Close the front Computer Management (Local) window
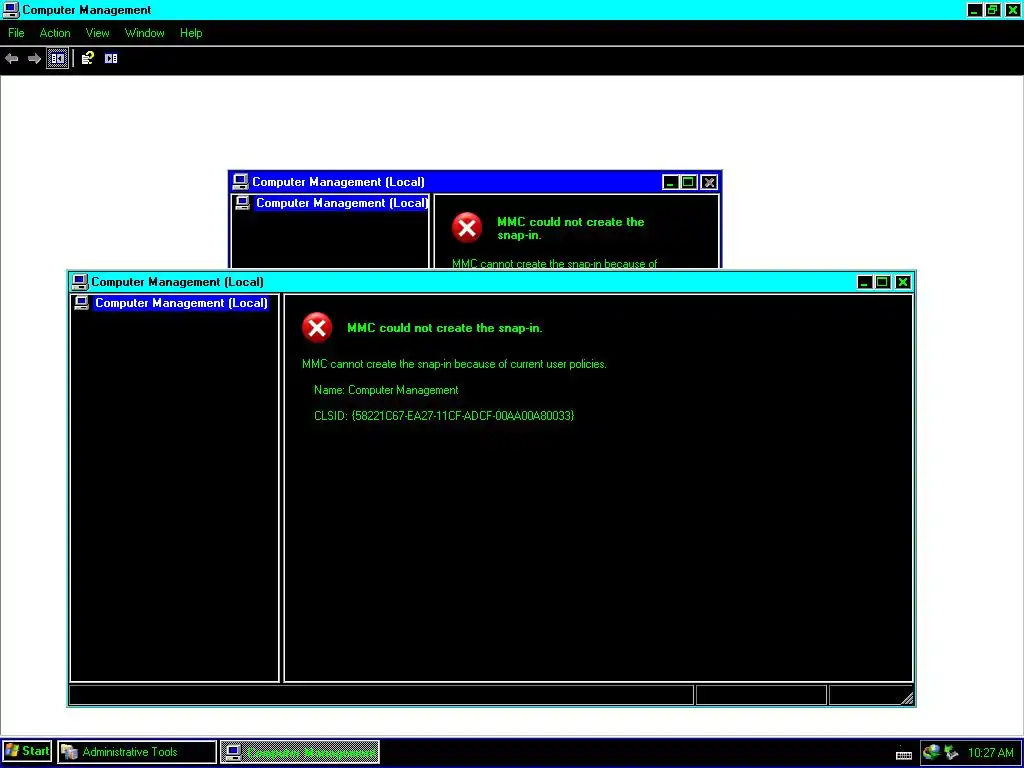 click(x=903, y=282)
